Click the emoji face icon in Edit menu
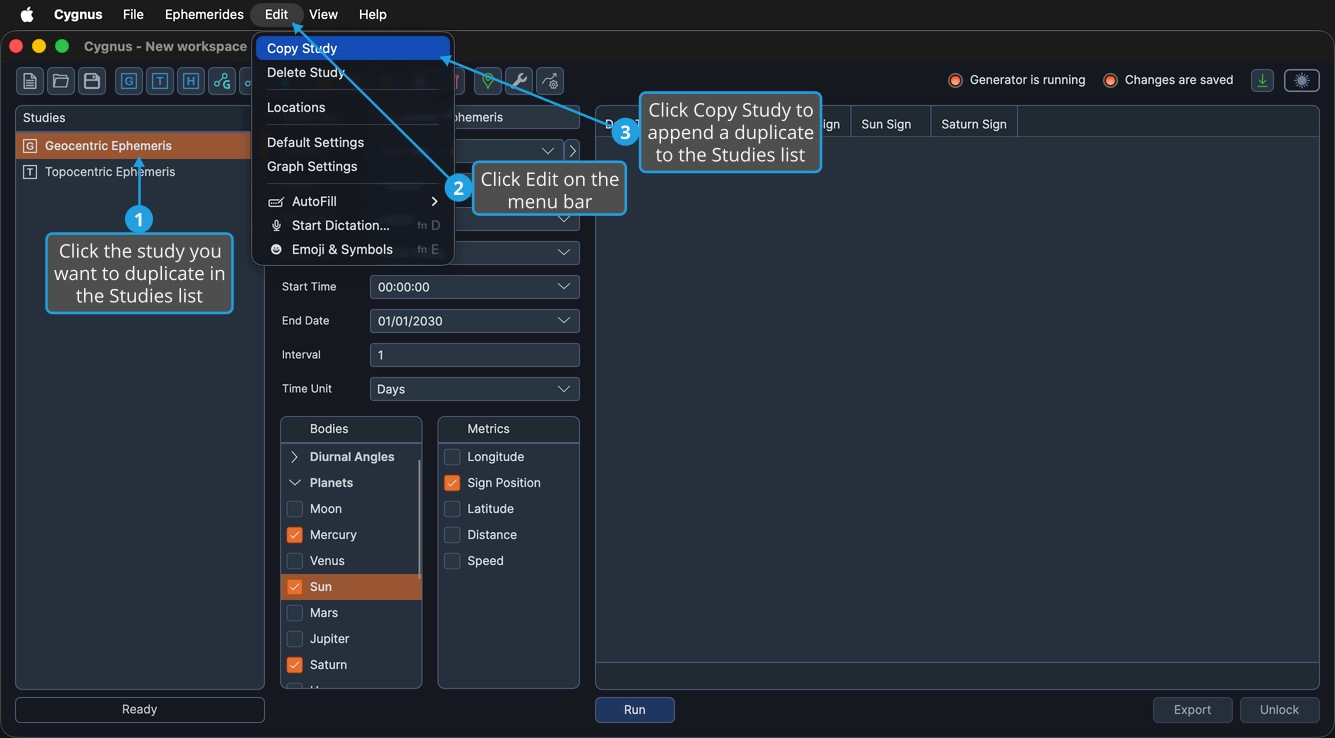This screenshot has width=1335, height=738. (x=276, y=250)
